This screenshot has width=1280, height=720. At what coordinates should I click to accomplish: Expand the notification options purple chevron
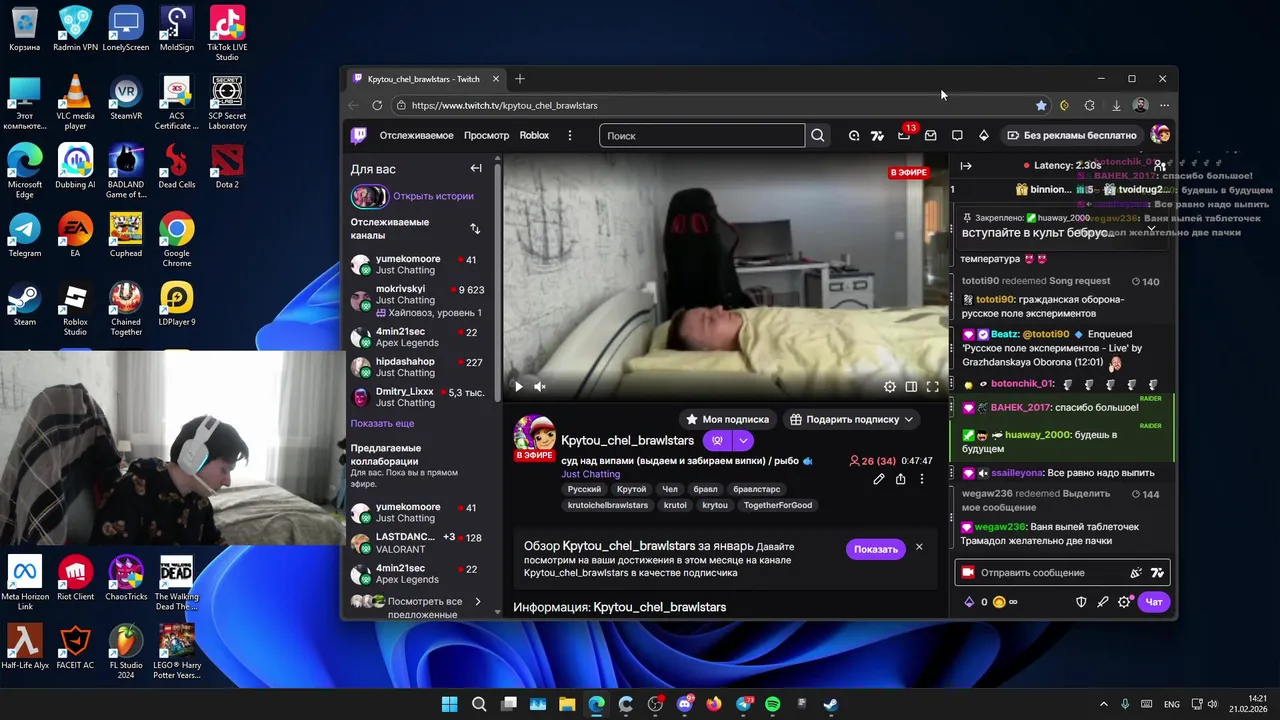pyautogui.click(x=743, y=440)
